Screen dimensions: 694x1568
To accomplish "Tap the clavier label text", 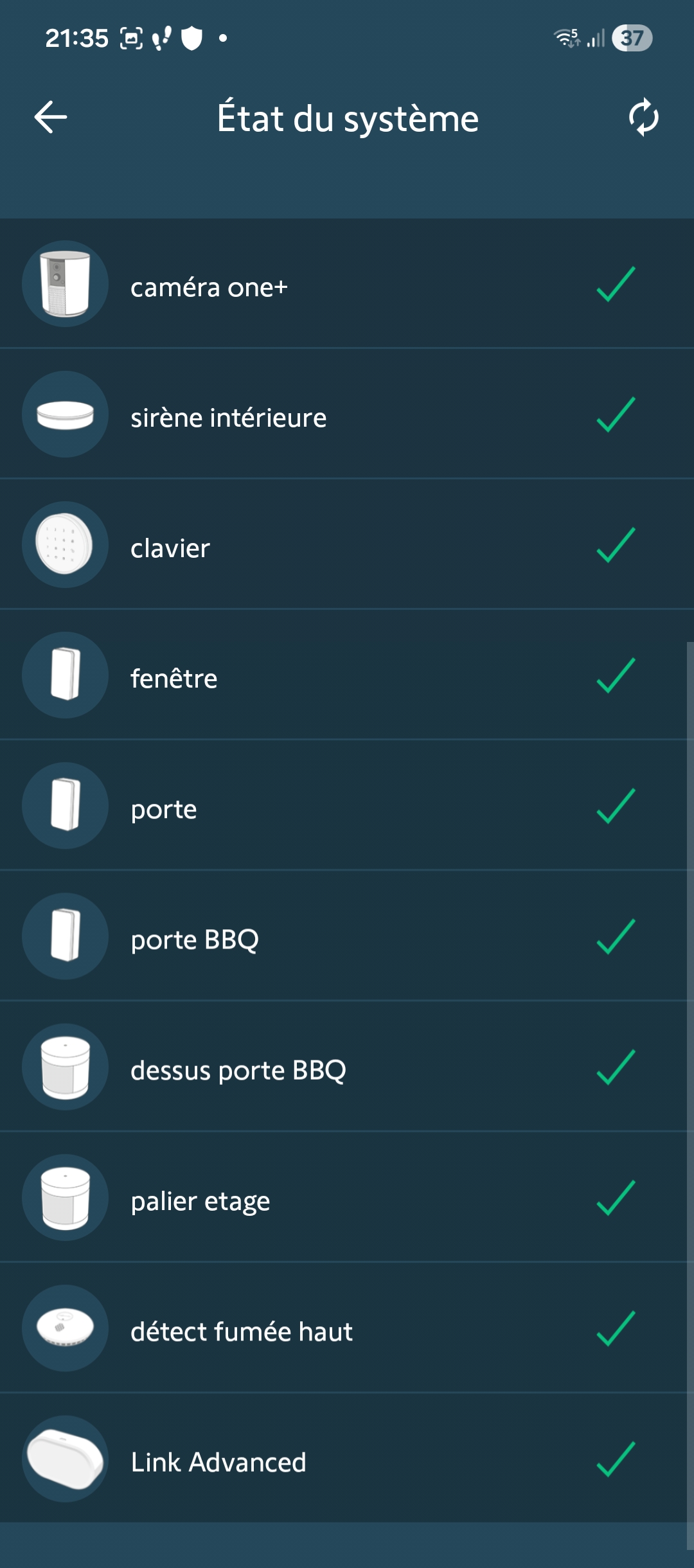I will click(170, 548).
